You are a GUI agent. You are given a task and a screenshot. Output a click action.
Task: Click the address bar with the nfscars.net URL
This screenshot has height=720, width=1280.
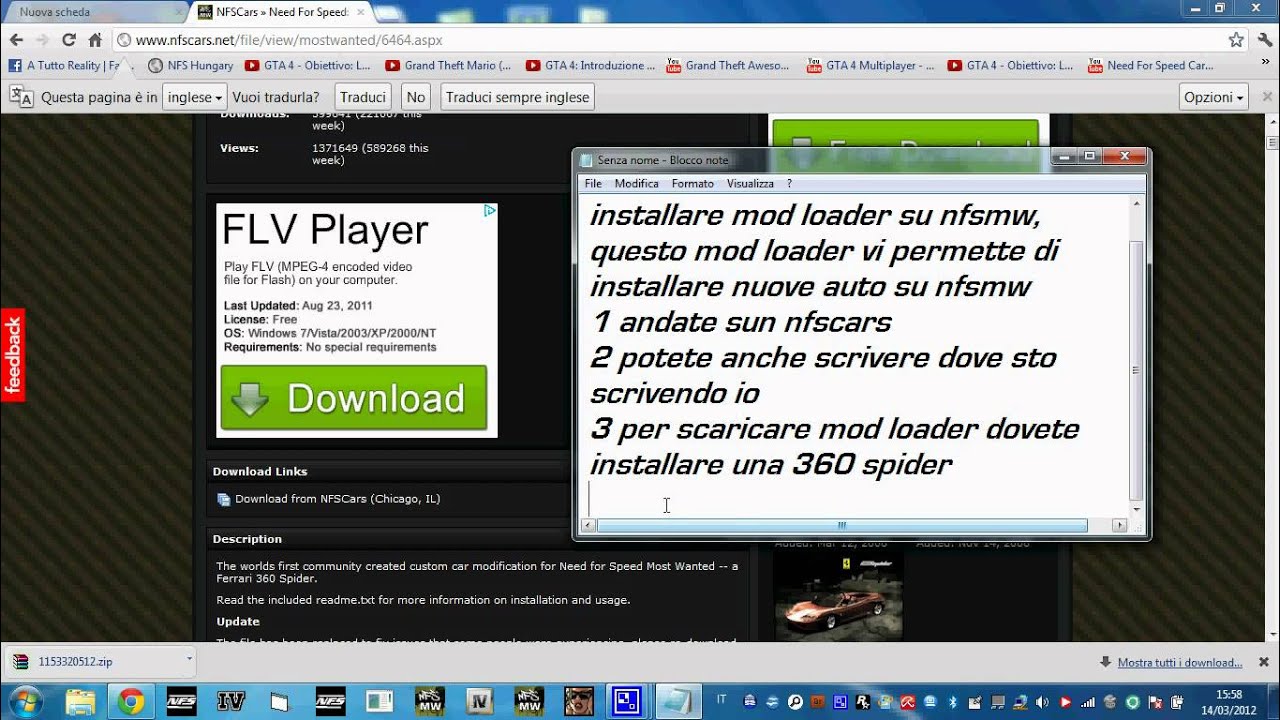tap(670, 40)
